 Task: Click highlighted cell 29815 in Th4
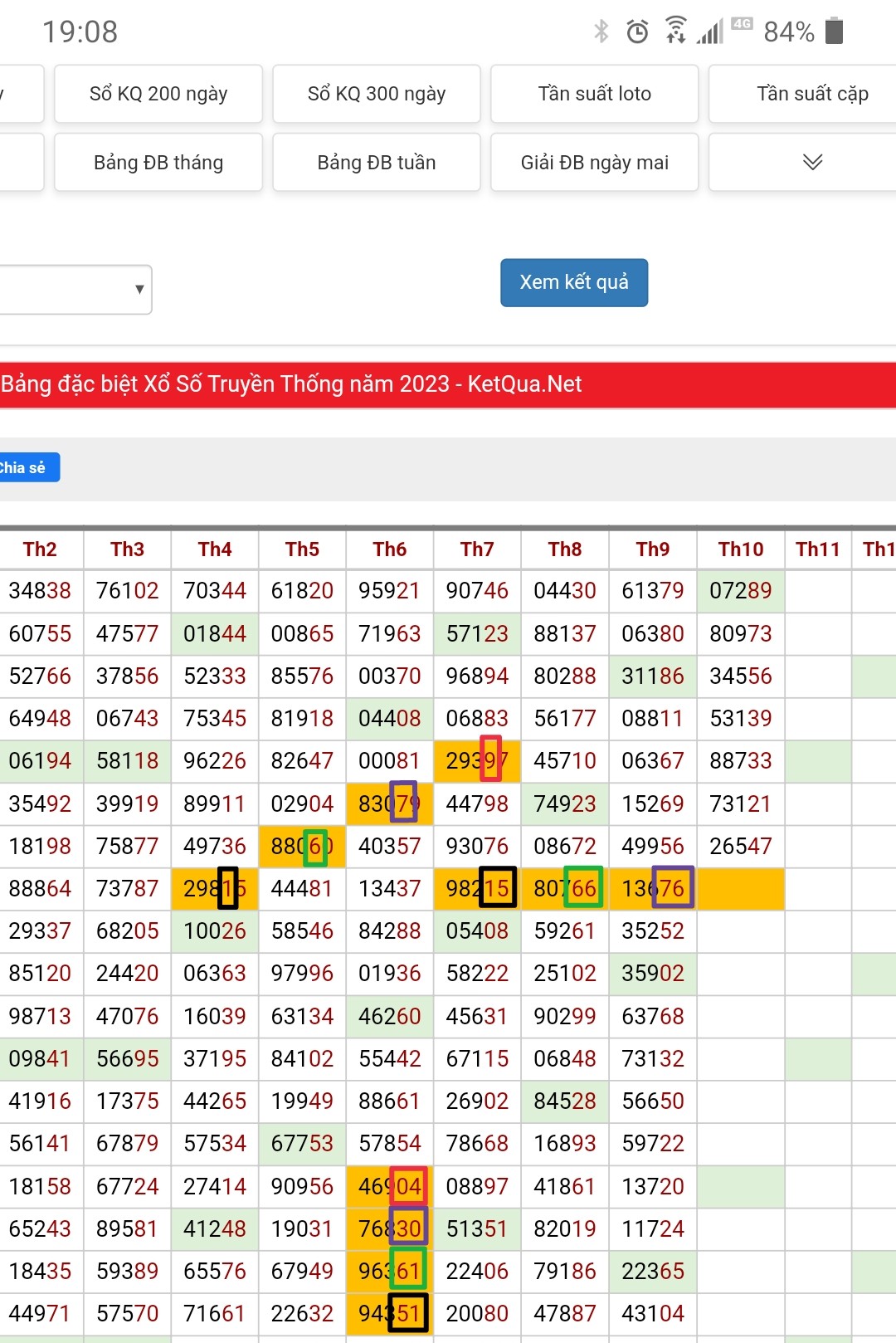215,889
